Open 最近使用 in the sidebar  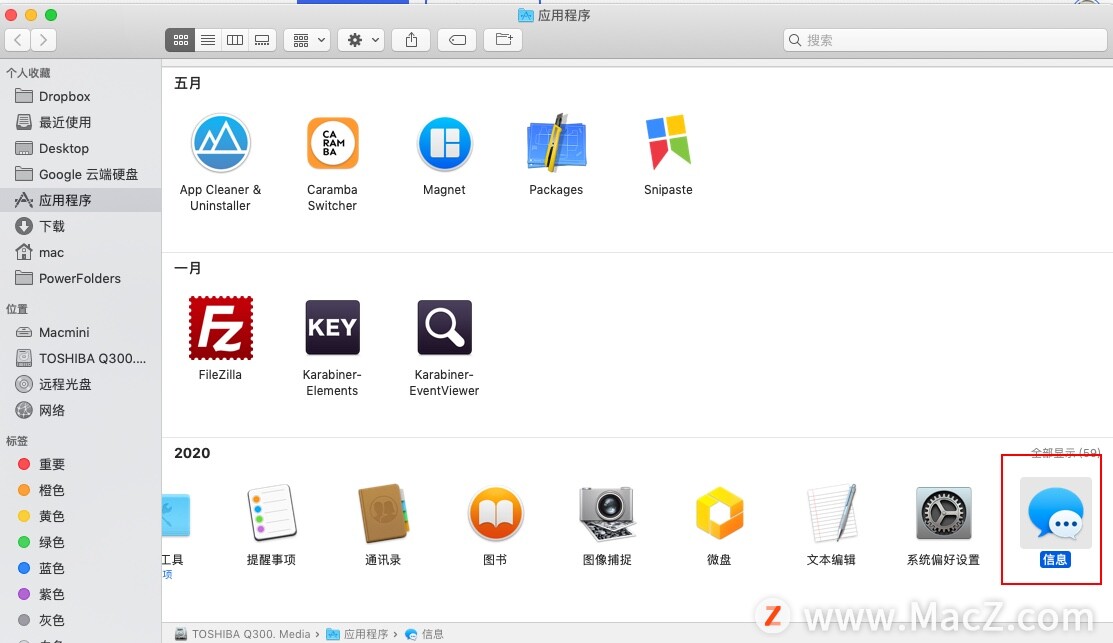pyautogui.click(x=81, y=122)
